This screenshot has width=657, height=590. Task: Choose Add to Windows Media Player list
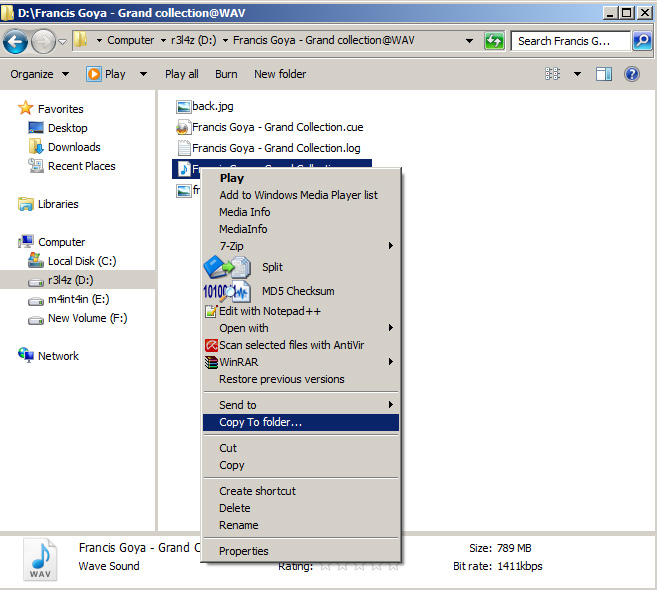pos(301,195)
